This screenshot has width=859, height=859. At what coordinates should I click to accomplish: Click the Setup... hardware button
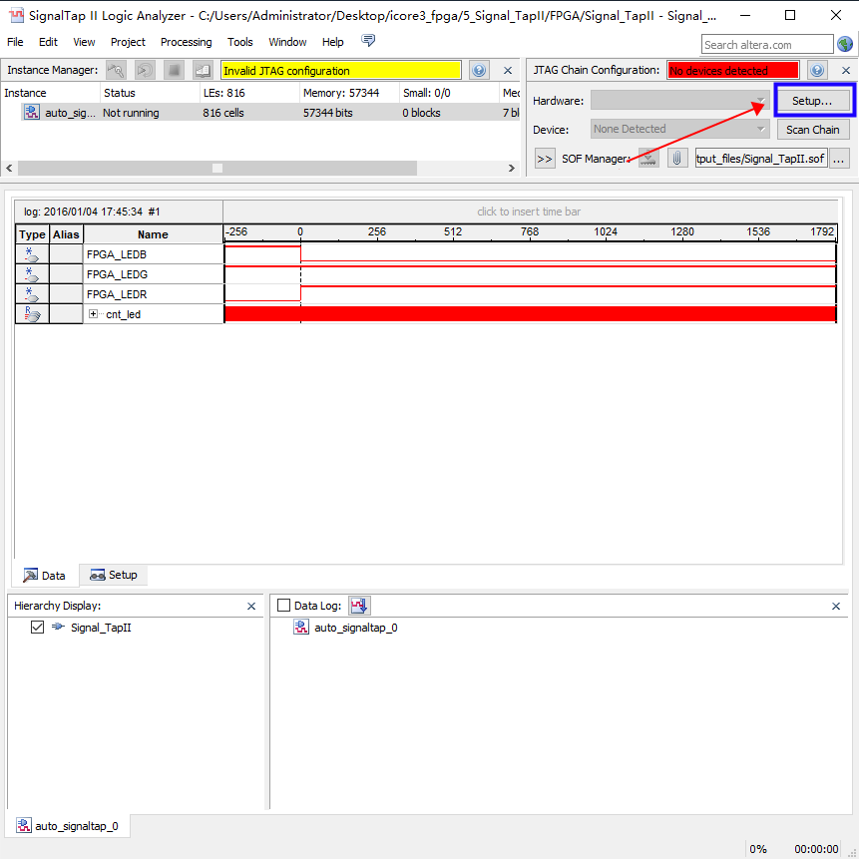812,101
